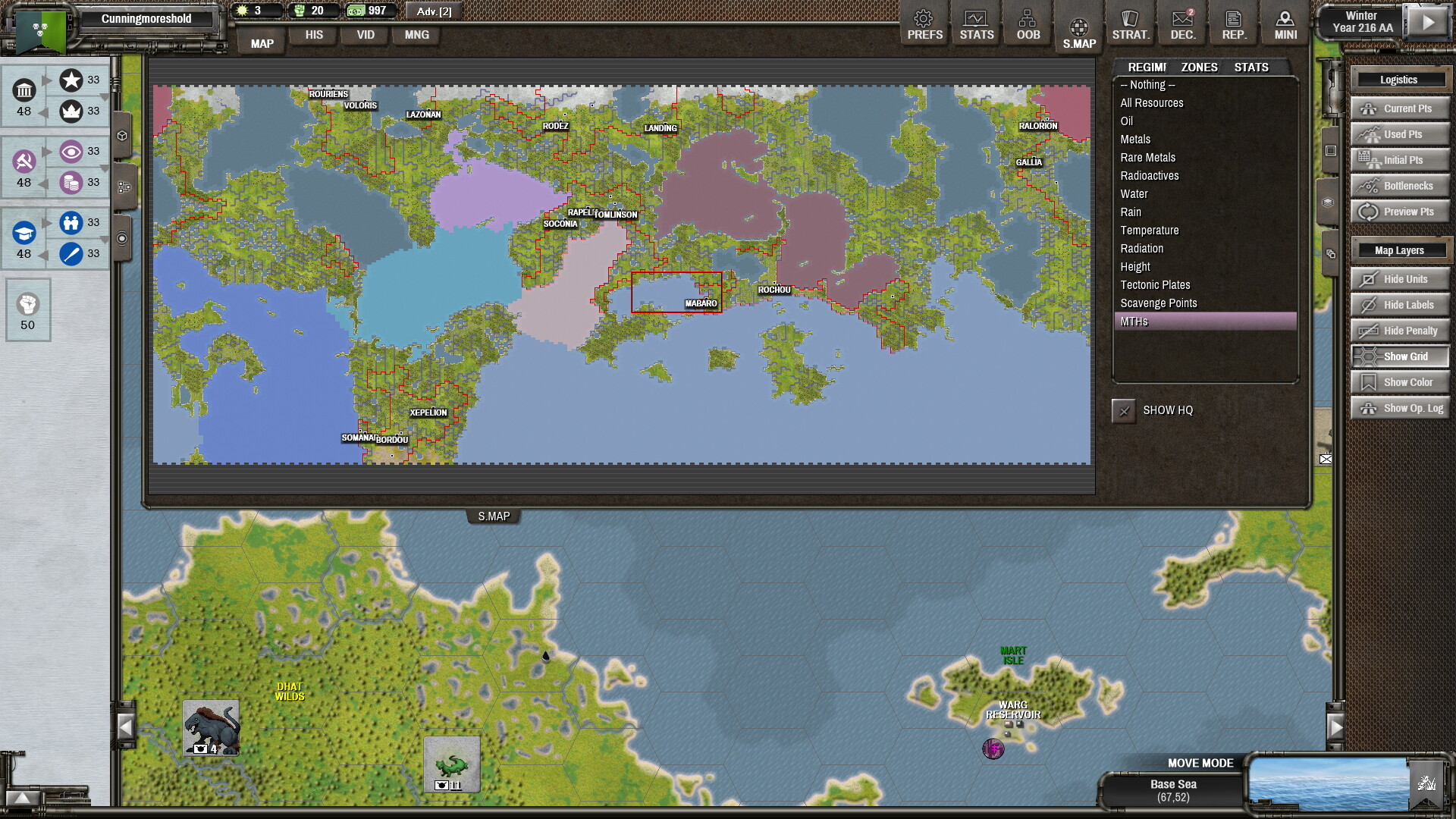
Task: Click the Bottlenecks logistics button
Action: pos(1399,186)
